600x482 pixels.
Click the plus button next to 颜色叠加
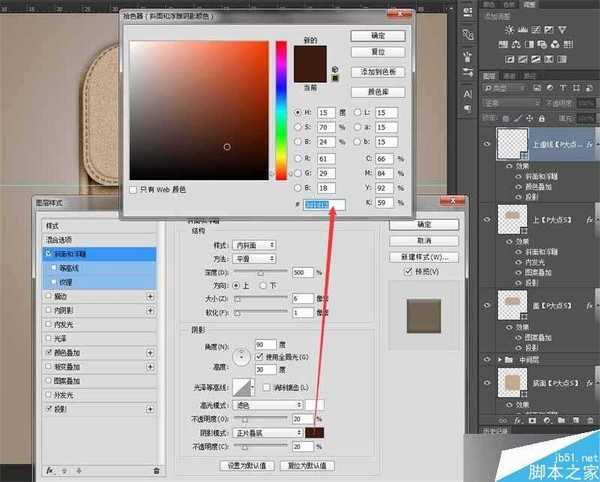coord(150,353)
